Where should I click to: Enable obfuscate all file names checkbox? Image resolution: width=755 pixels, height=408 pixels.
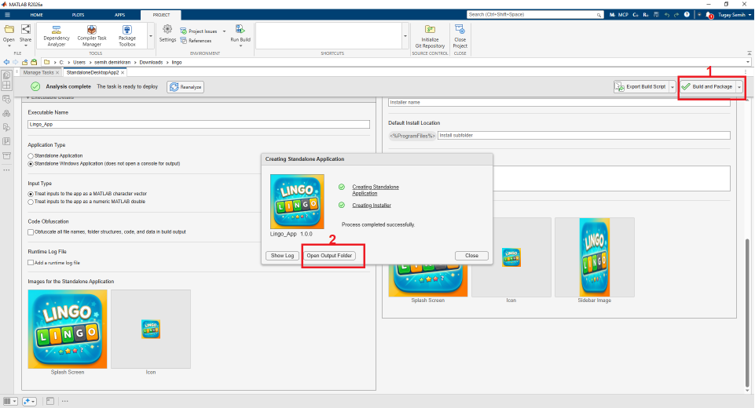point(30,232)
